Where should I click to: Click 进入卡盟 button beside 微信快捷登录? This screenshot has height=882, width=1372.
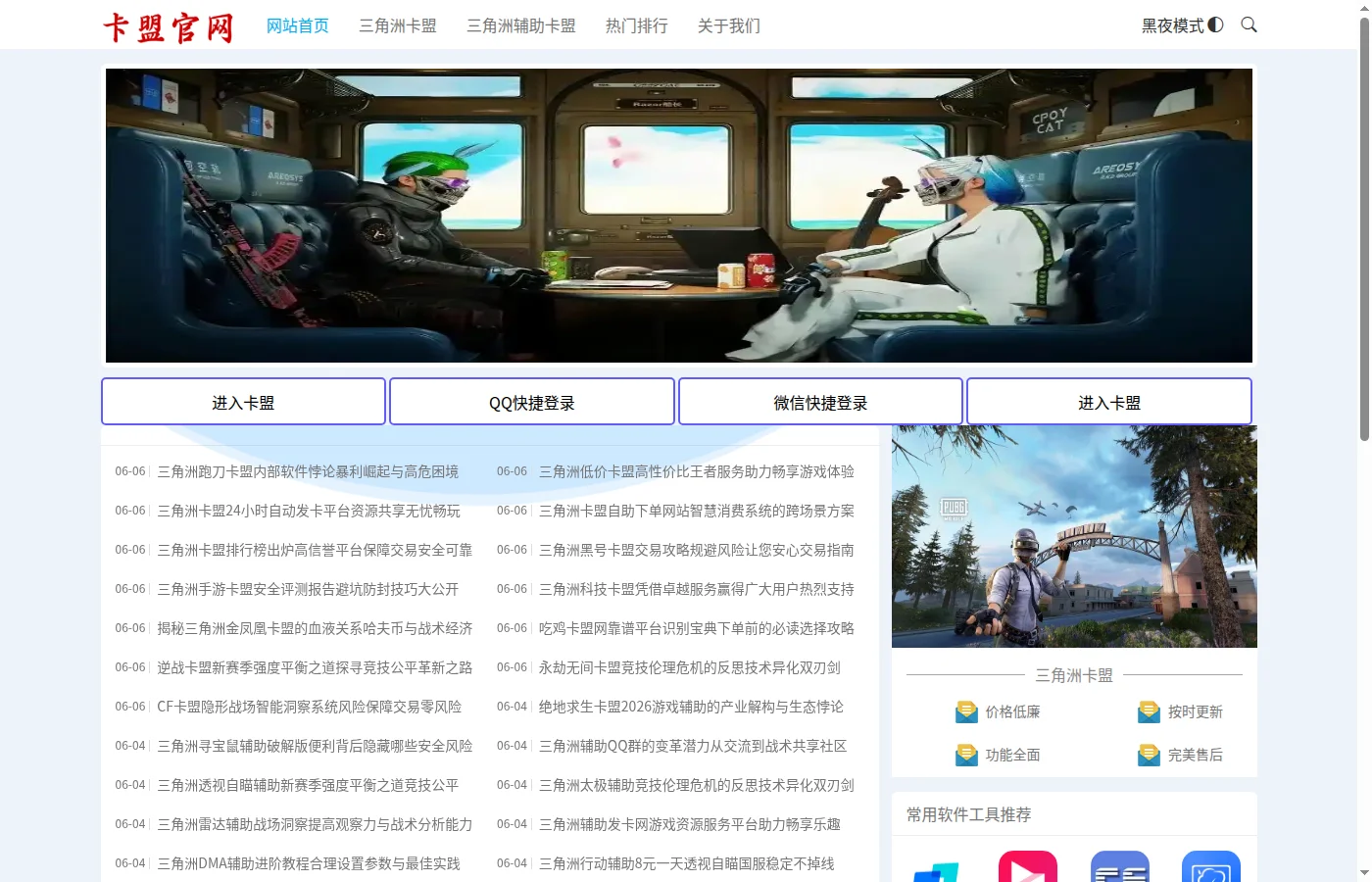(x=1109, y=402)
